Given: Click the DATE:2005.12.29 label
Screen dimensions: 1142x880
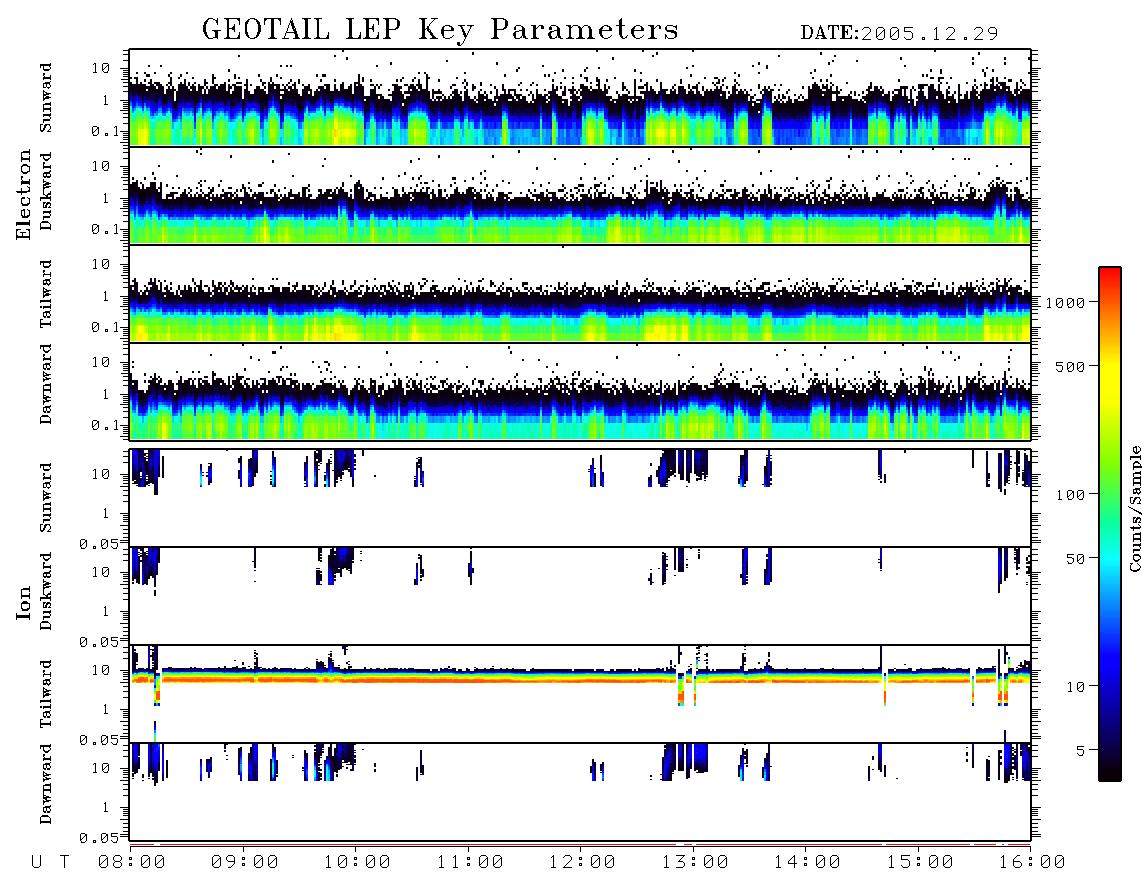Looking at the screenshot, I should click(x=899, y=33).
